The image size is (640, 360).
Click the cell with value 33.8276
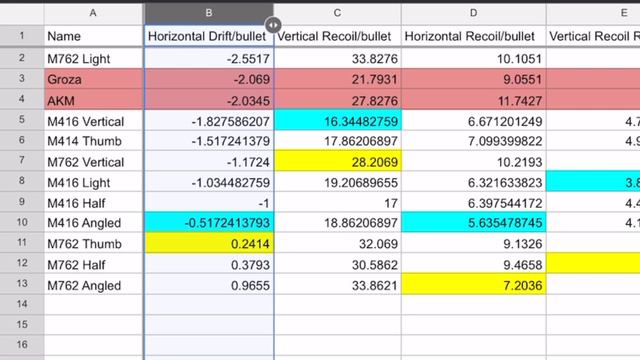338,59
